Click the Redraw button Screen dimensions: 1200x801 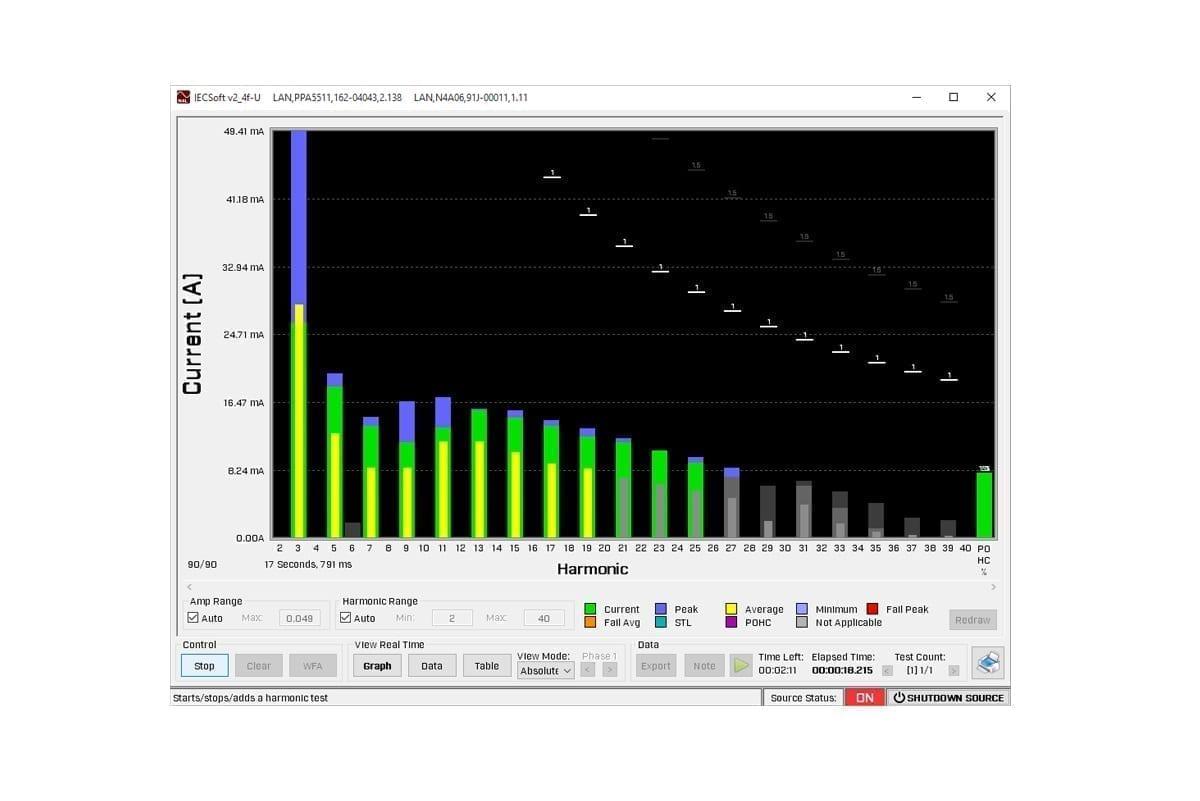(x=971, y=618)
